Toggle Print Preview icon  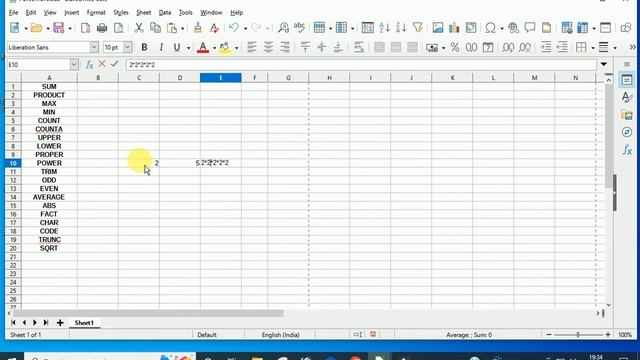click(119, 28)
